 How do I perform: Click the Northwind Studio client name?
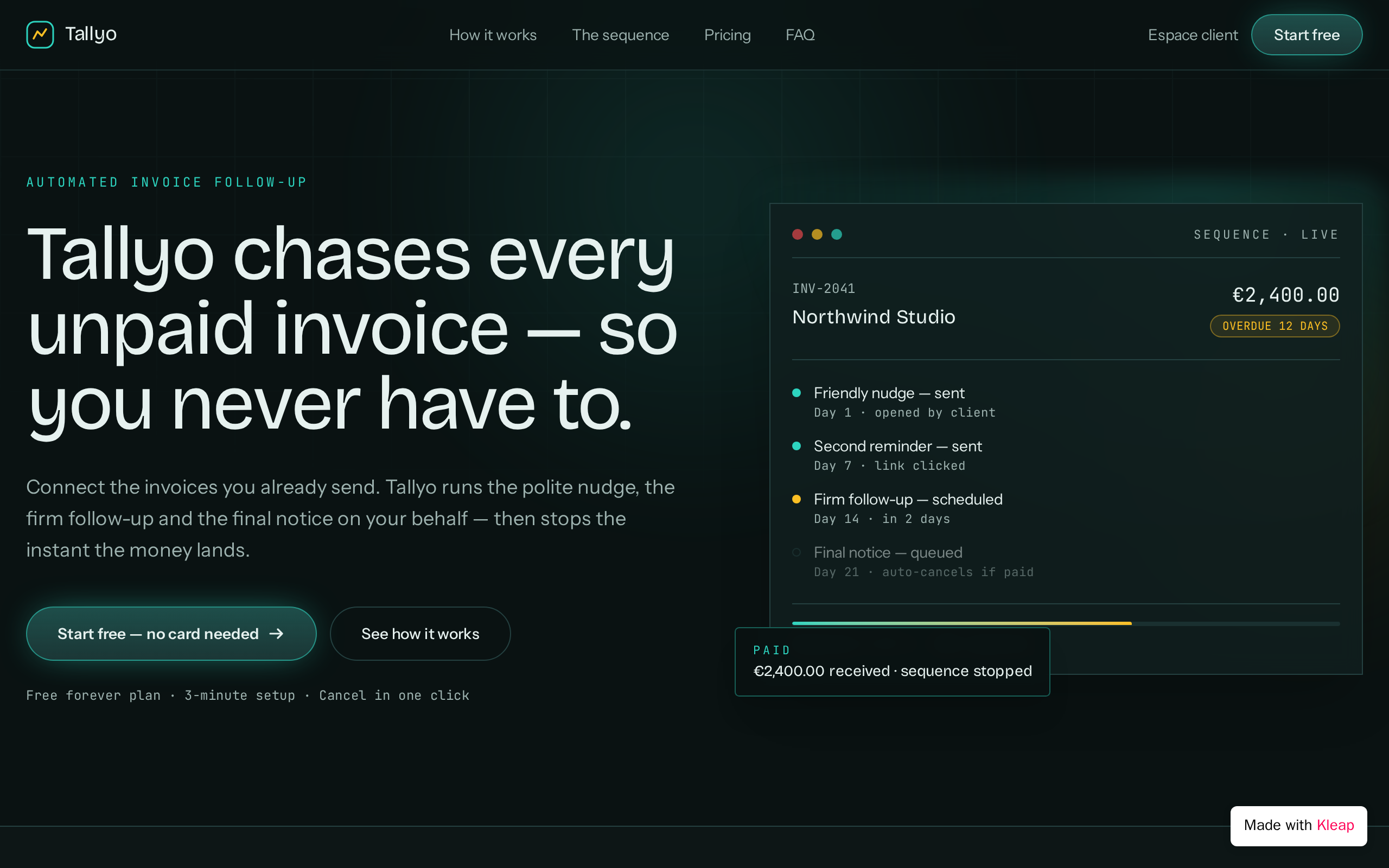pyautogui.click(x=874, y=317)
